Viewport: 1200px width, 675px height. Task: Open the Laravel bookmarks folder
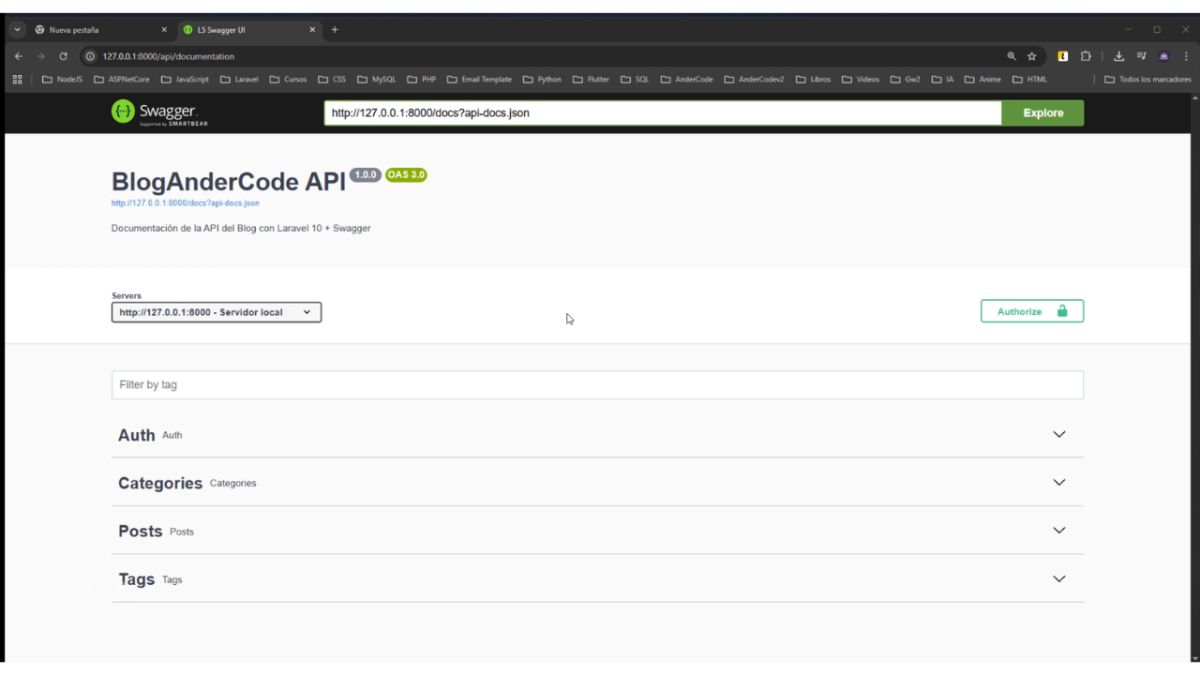pos(239,80)
